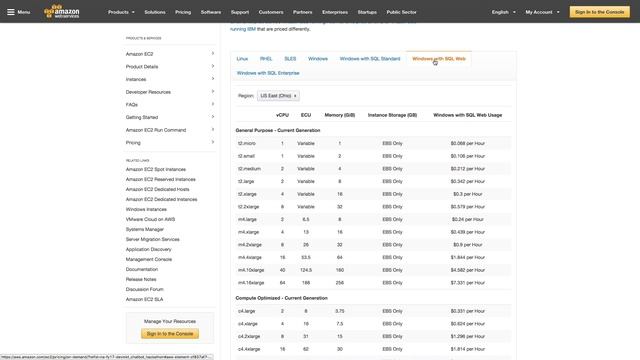Expand the Pricing chevron in the sidebar
The image size is (640, 360).
point(213,142)
